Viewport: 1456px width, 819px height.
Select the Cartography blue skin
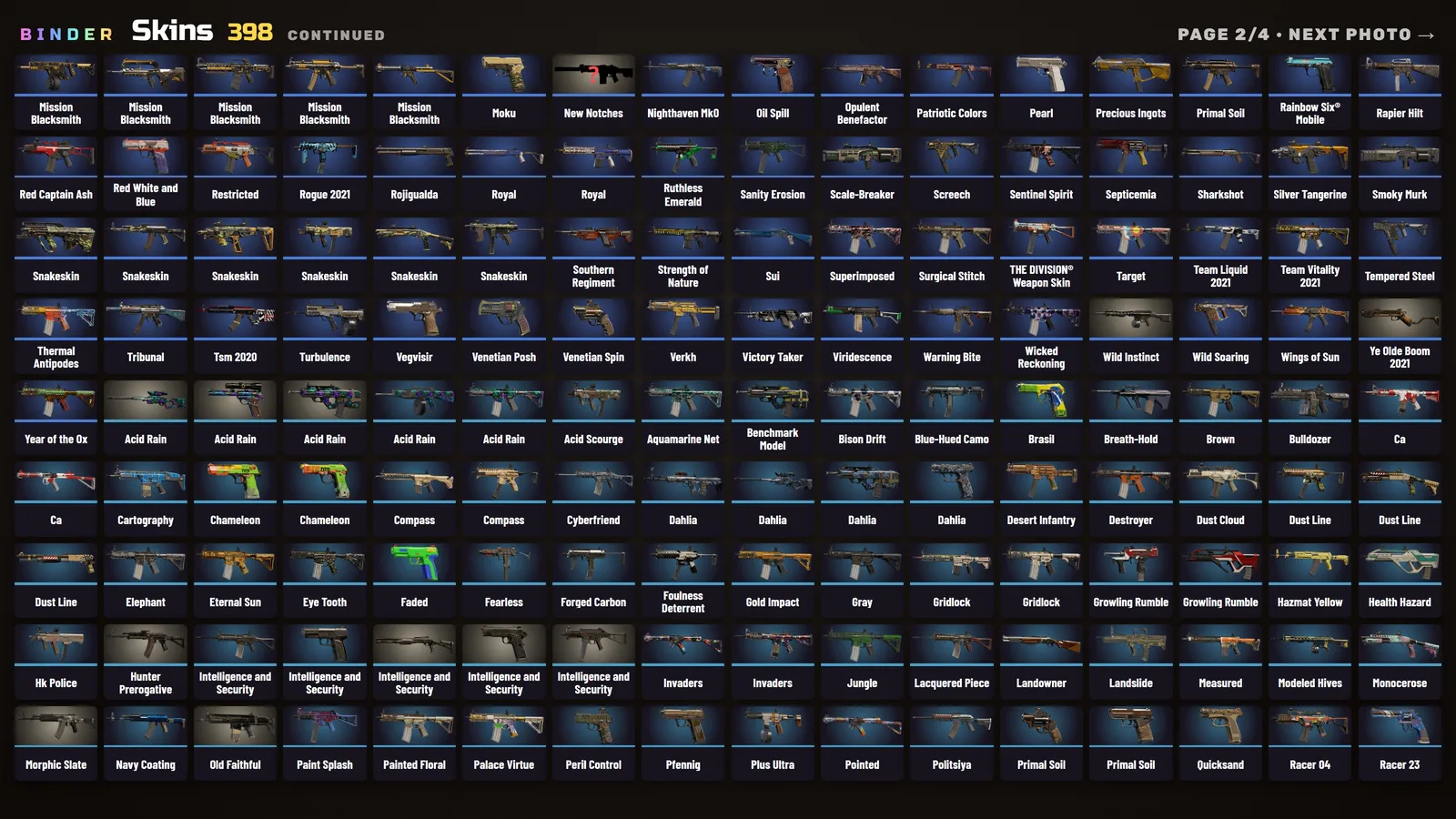(x=146, y=500)
